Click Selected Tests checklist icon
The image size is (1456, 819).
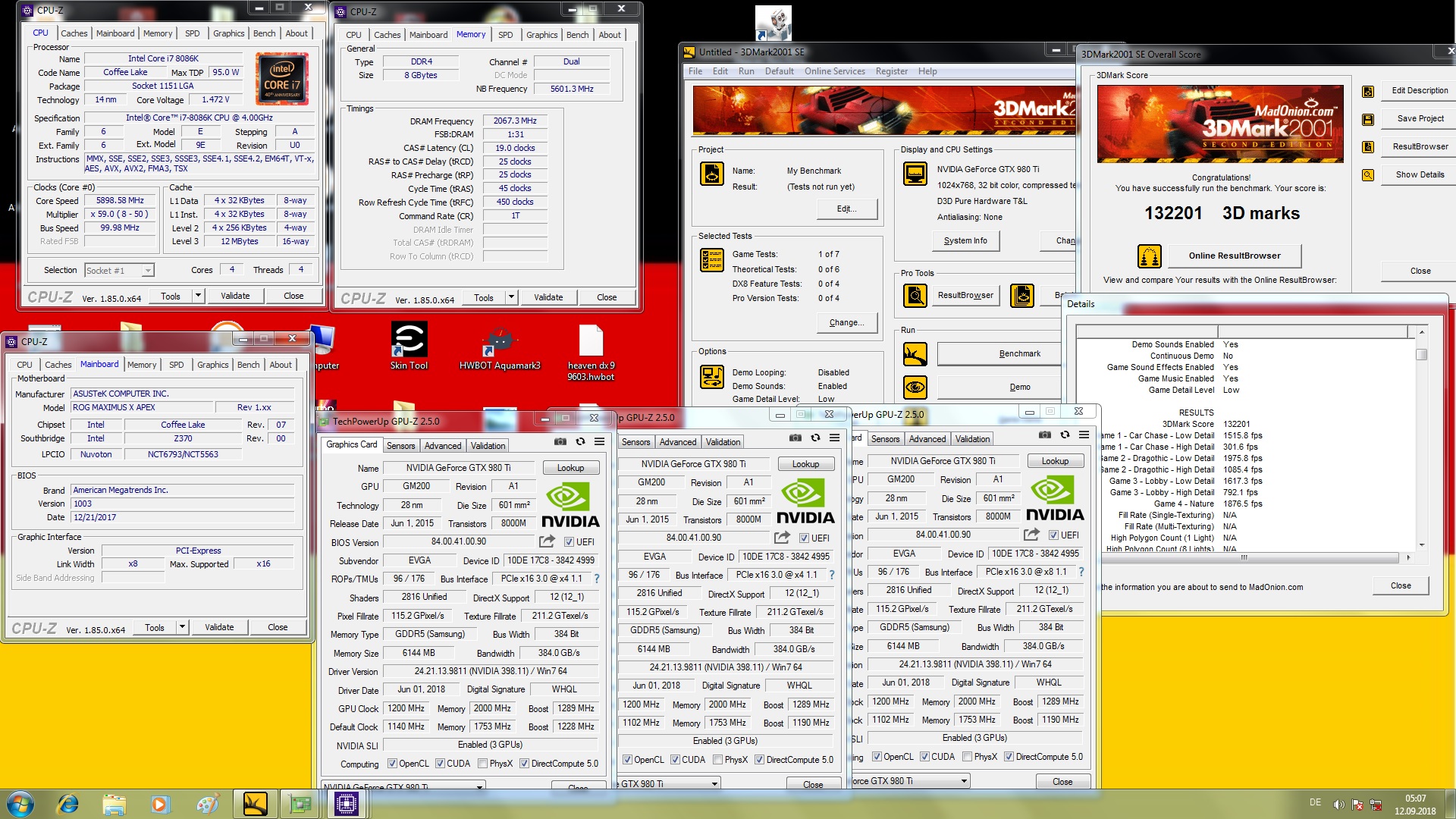[711, 259]
